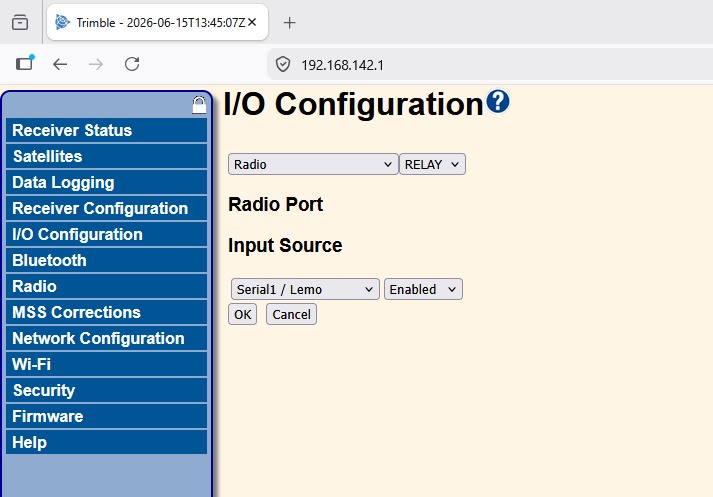
Task: Click the browser forward arrow
Action: pos(95,64)
